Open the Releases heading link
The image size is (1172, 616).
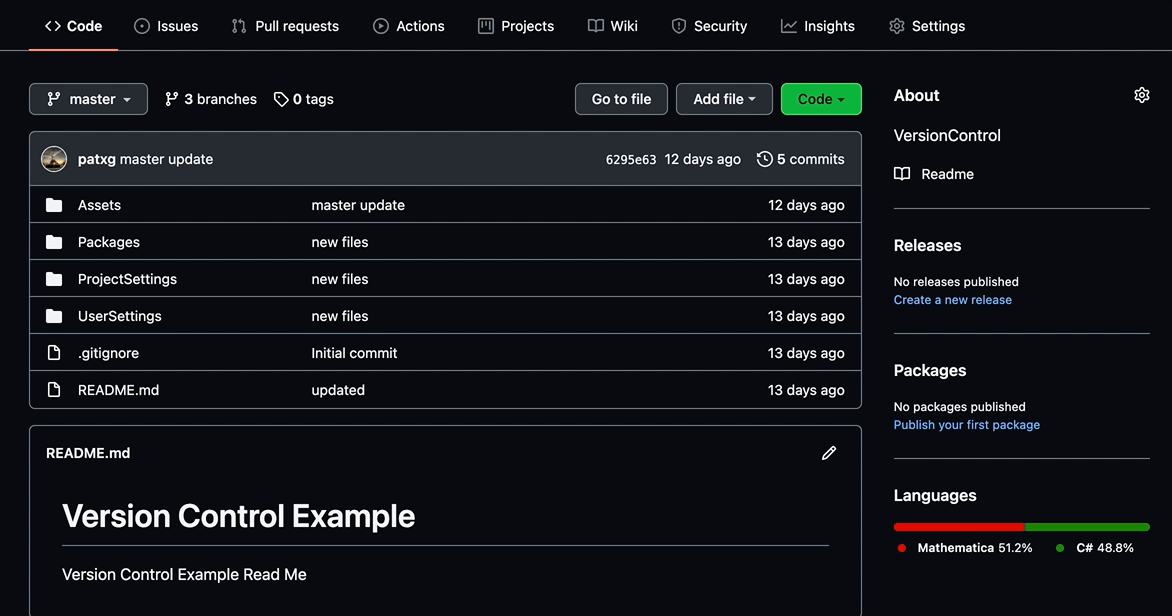coord(928,245)
